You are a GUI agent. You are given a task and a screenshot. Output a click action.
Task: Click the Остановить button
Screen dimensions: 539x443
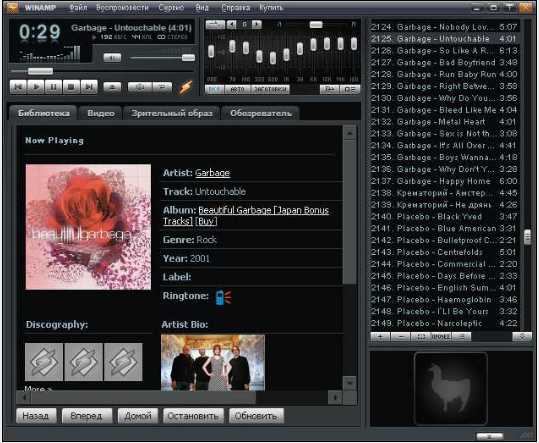tap(193, 416)
